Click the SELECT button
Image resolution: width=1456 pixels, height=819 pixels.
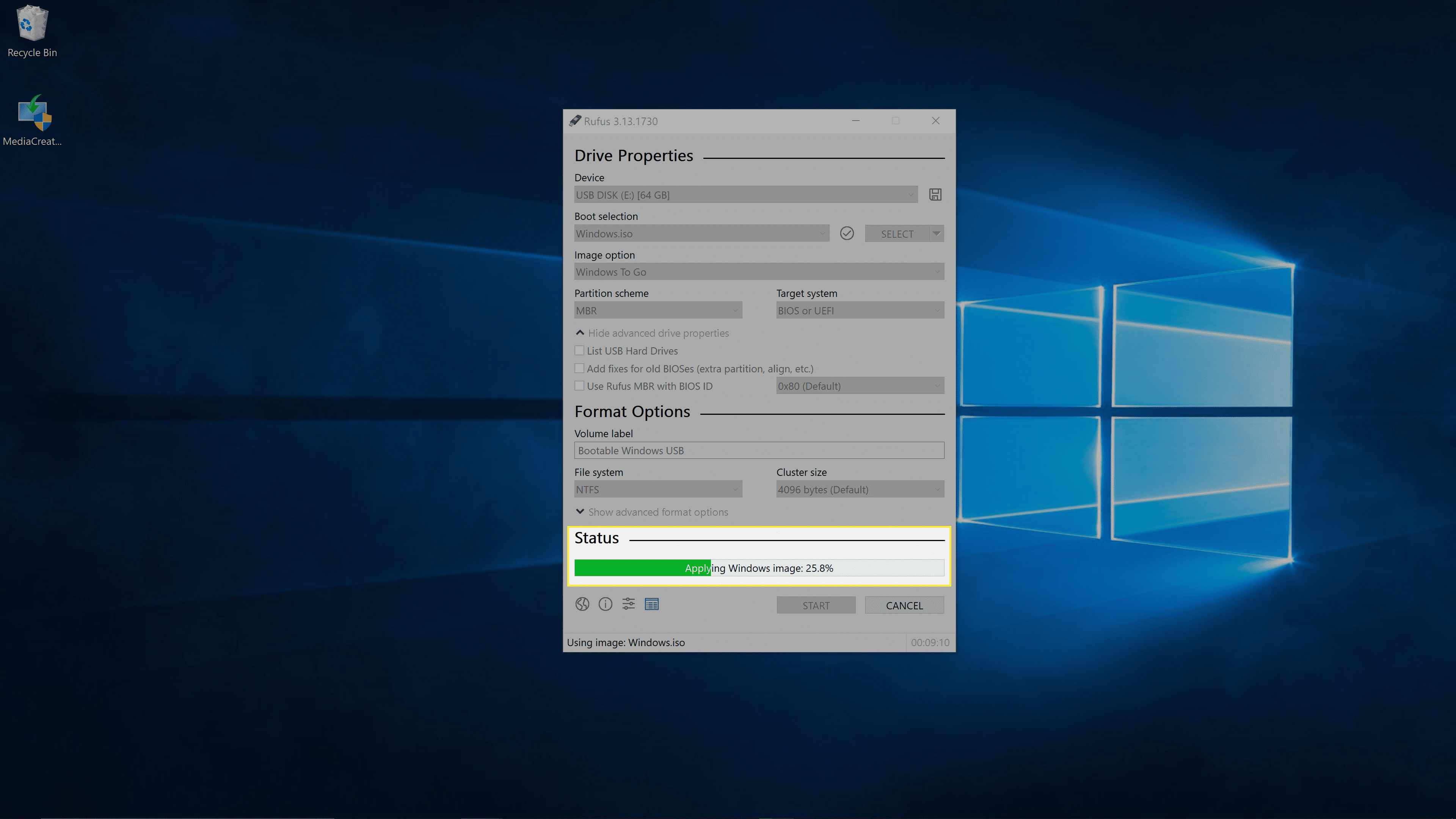pyautogui.click(x=897, y=234)
